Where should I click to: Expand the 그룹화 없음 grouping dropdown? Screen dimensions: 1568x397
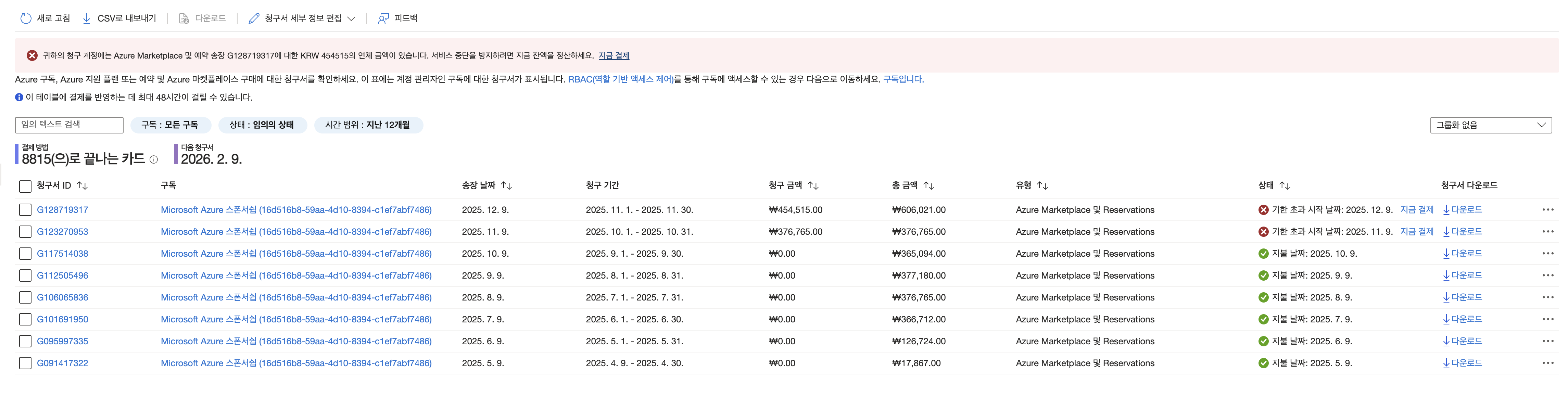pyautogui.click(x=1491, y=125)
